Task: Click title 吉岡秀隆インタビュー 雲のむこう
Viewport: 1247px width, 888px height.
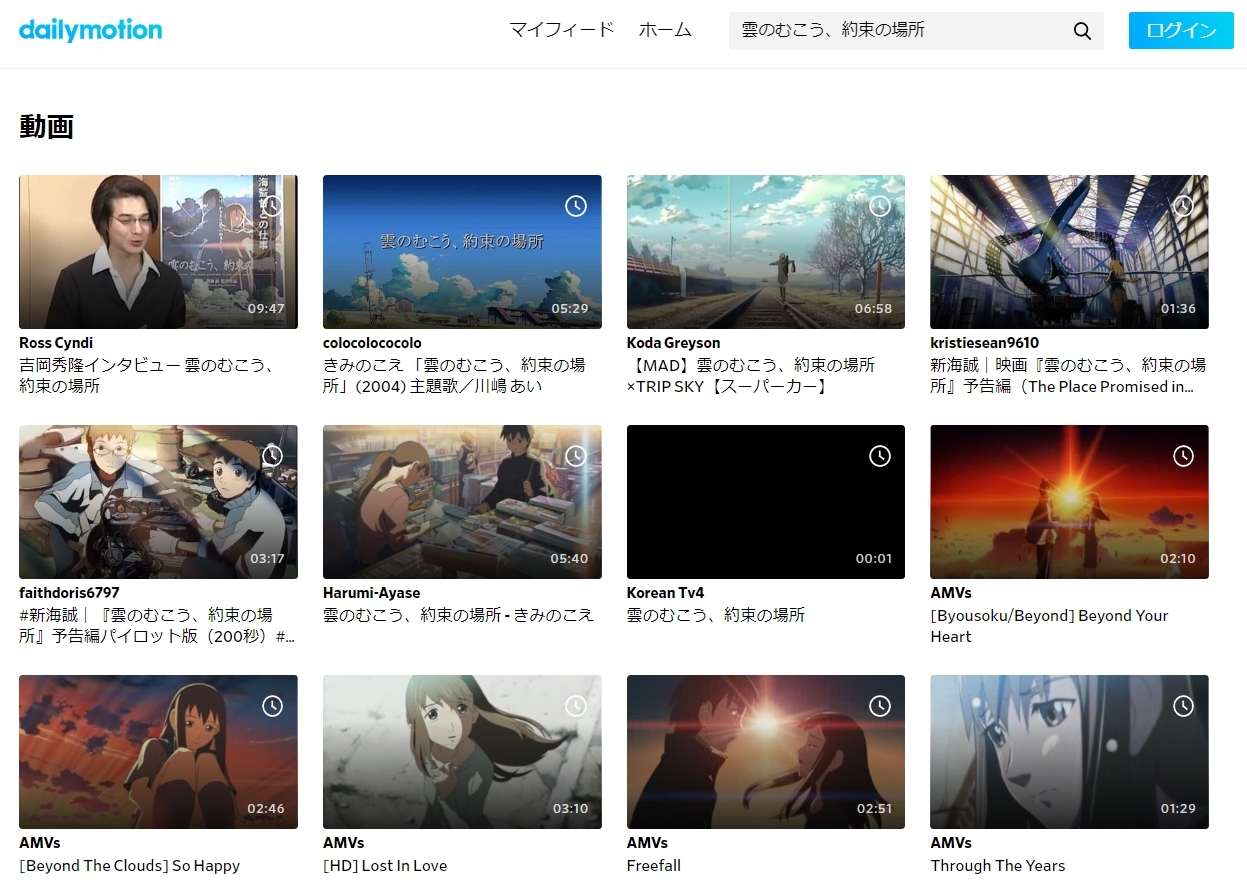Action: (147, 376)
